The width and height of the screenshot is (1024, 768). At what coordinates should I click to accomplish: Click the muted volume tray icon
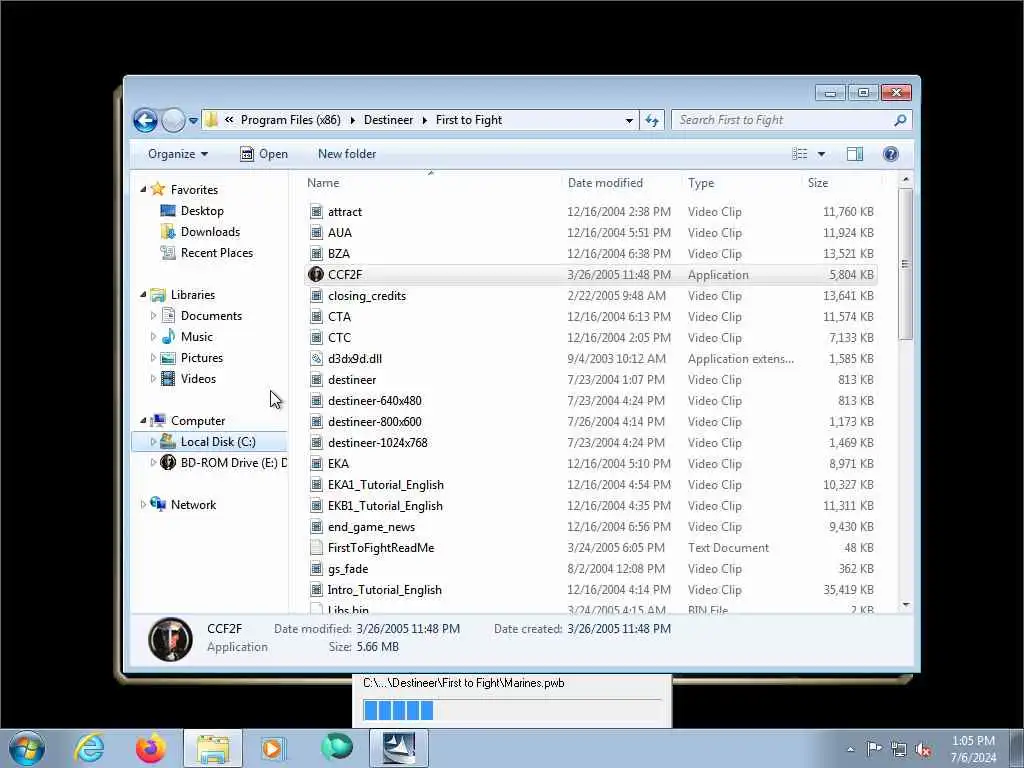click(923, 750)
